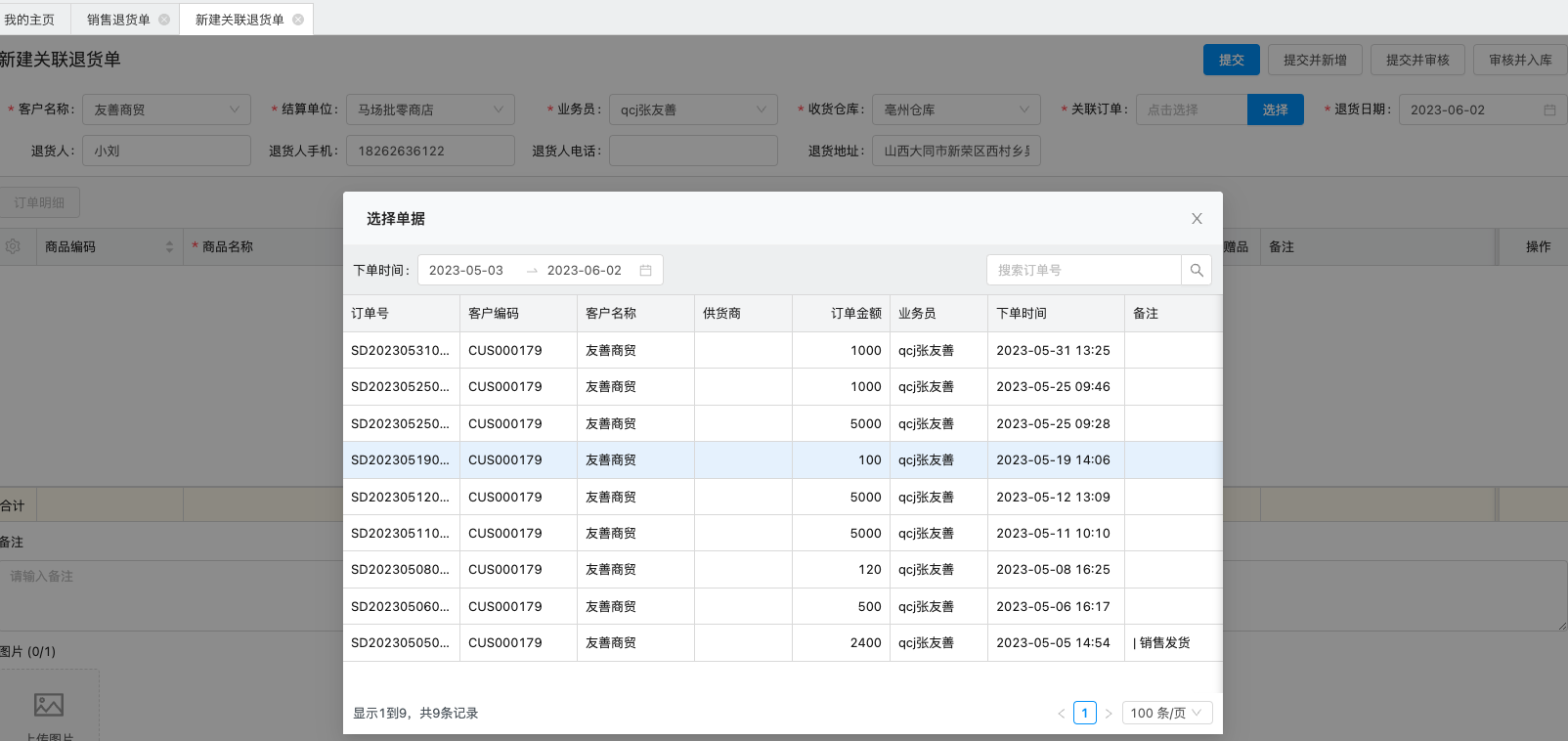Click the 关联订单 点击选择 field

(1192, 109)
